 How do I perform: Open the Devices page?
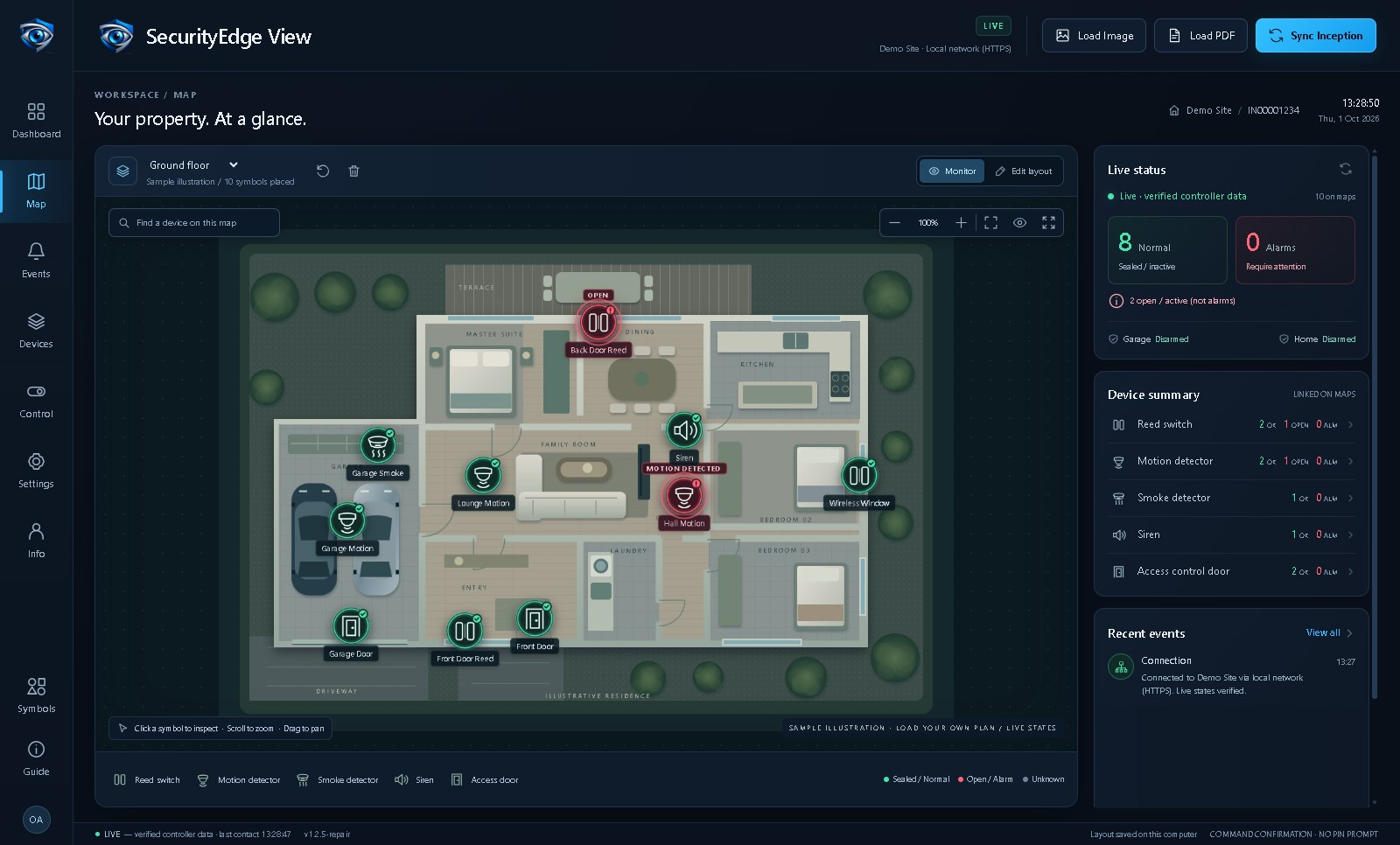[x=36, y=331]
